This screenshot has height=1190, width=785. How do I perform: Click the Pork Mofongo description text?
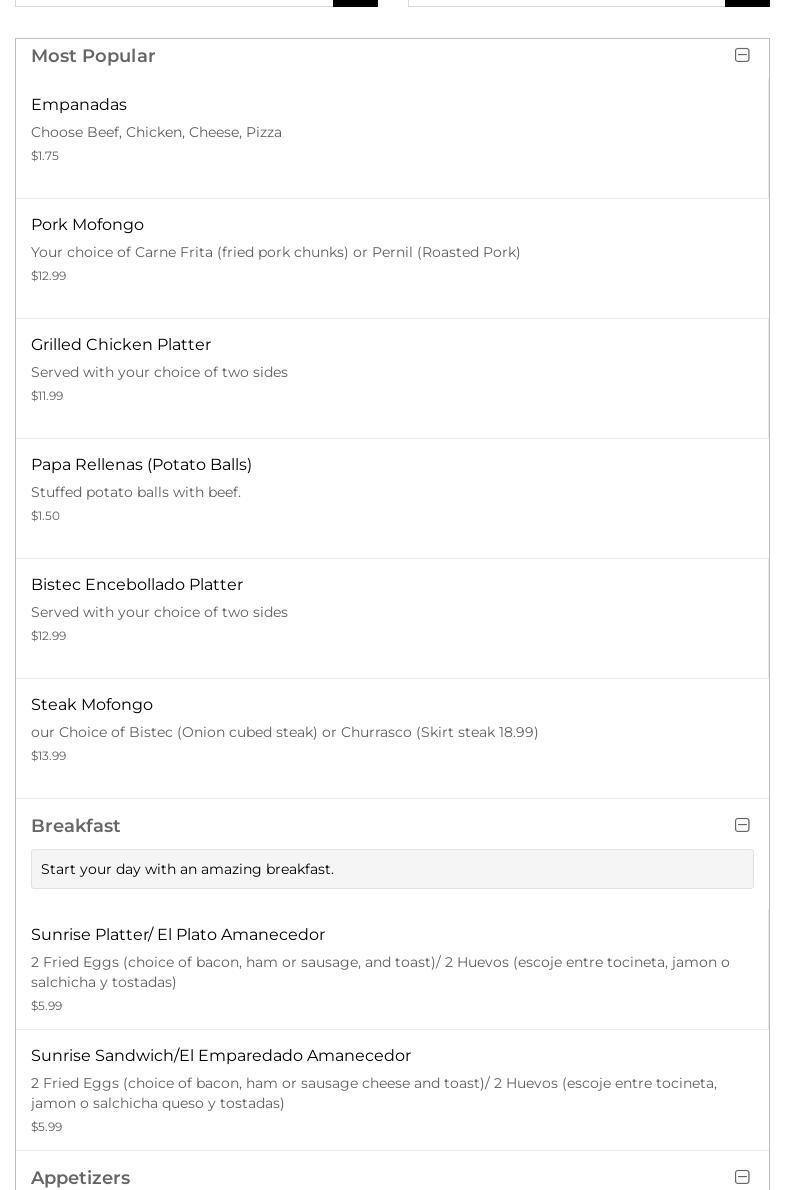276,252
